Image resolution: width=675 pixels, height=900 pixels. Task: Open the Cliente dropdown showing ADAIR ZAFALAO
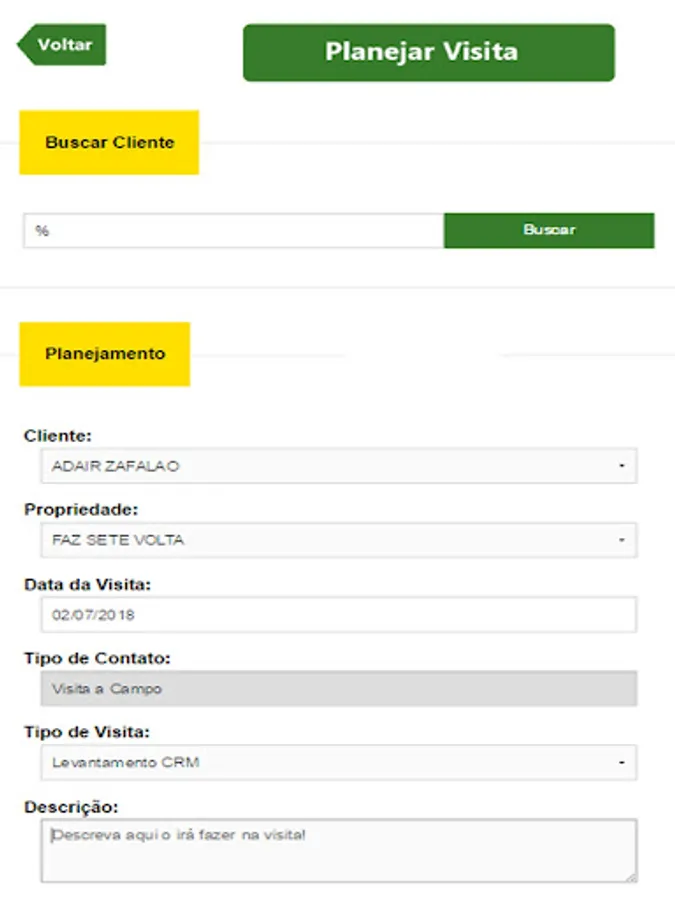pyautogui.click(x=339, y=465)
